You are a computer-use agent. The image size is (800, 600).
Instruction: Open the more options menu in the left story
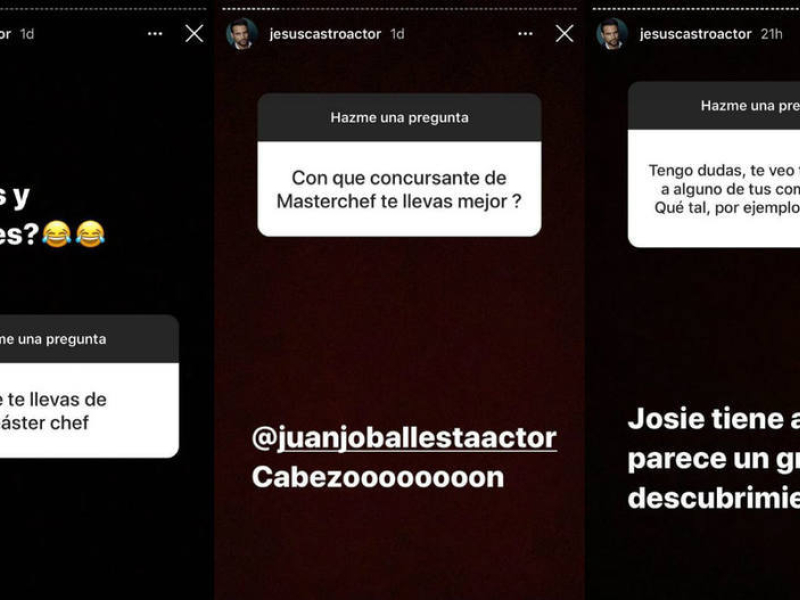coord(155,34)
